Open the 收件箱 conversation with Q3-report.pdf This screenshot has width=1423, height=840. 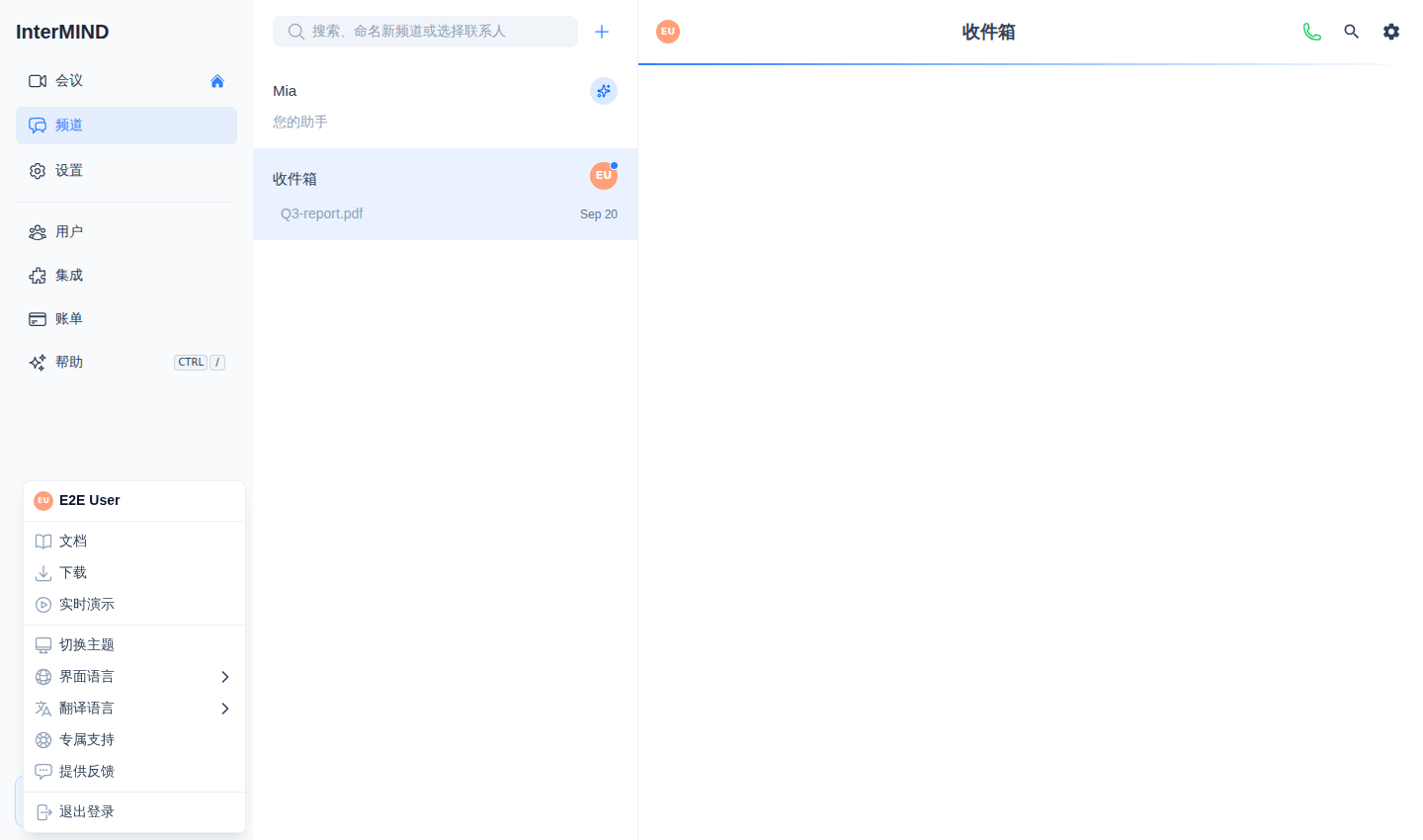(446, 195)
